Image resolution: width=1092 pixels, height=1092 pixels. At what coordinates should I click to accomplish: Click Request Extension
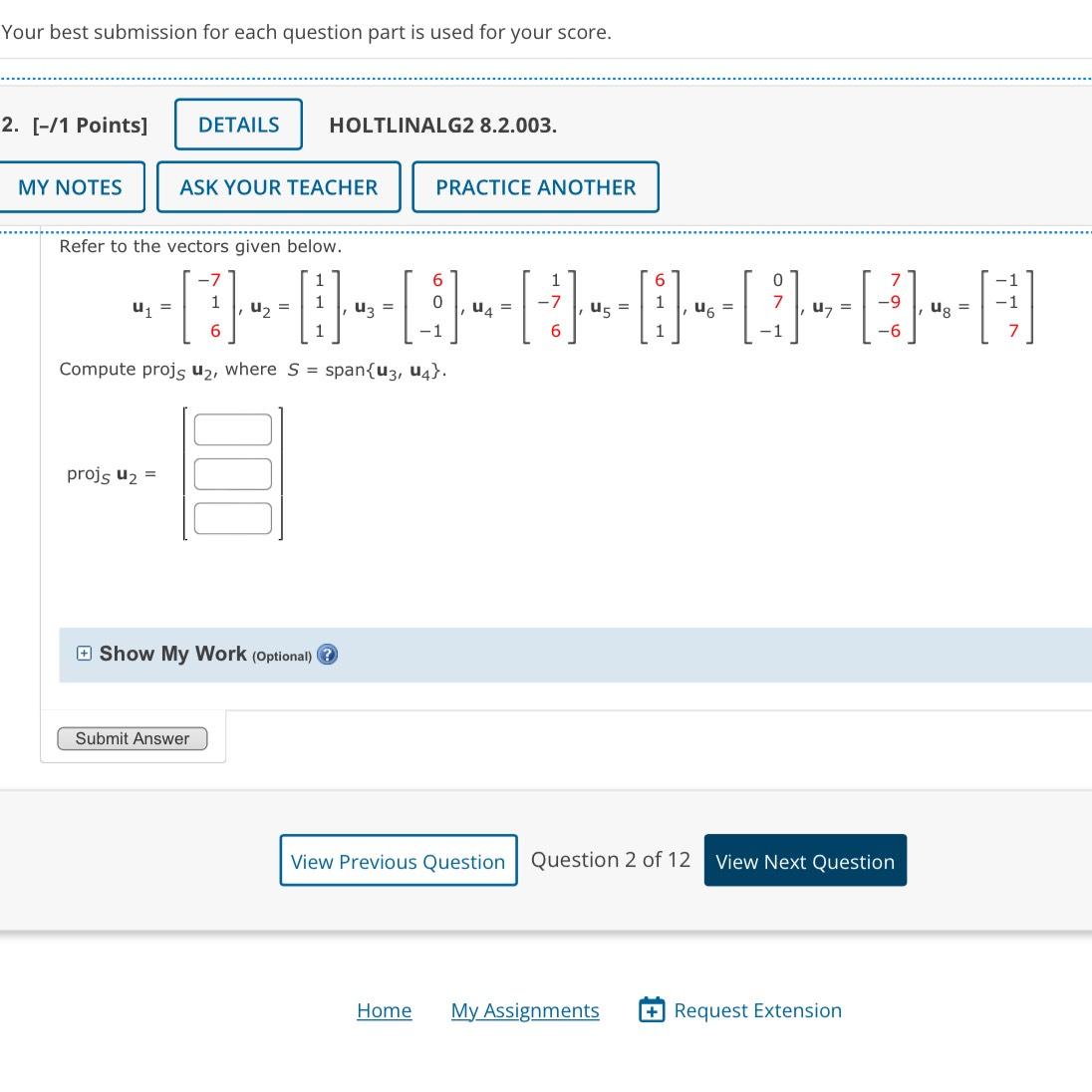(x=758, y=1010)
